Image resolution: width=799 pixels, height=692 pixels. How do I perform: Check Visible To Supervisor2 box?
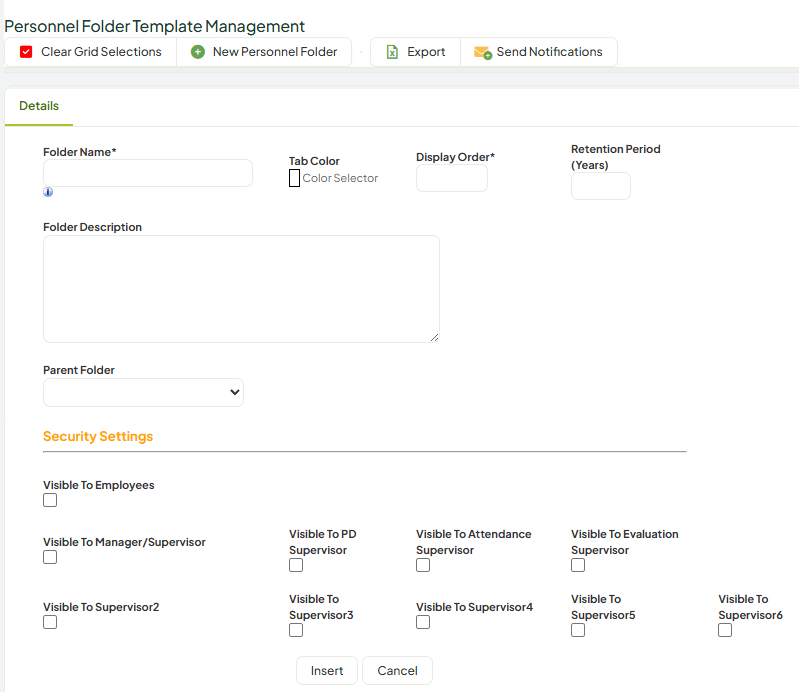tap(50, 623)
